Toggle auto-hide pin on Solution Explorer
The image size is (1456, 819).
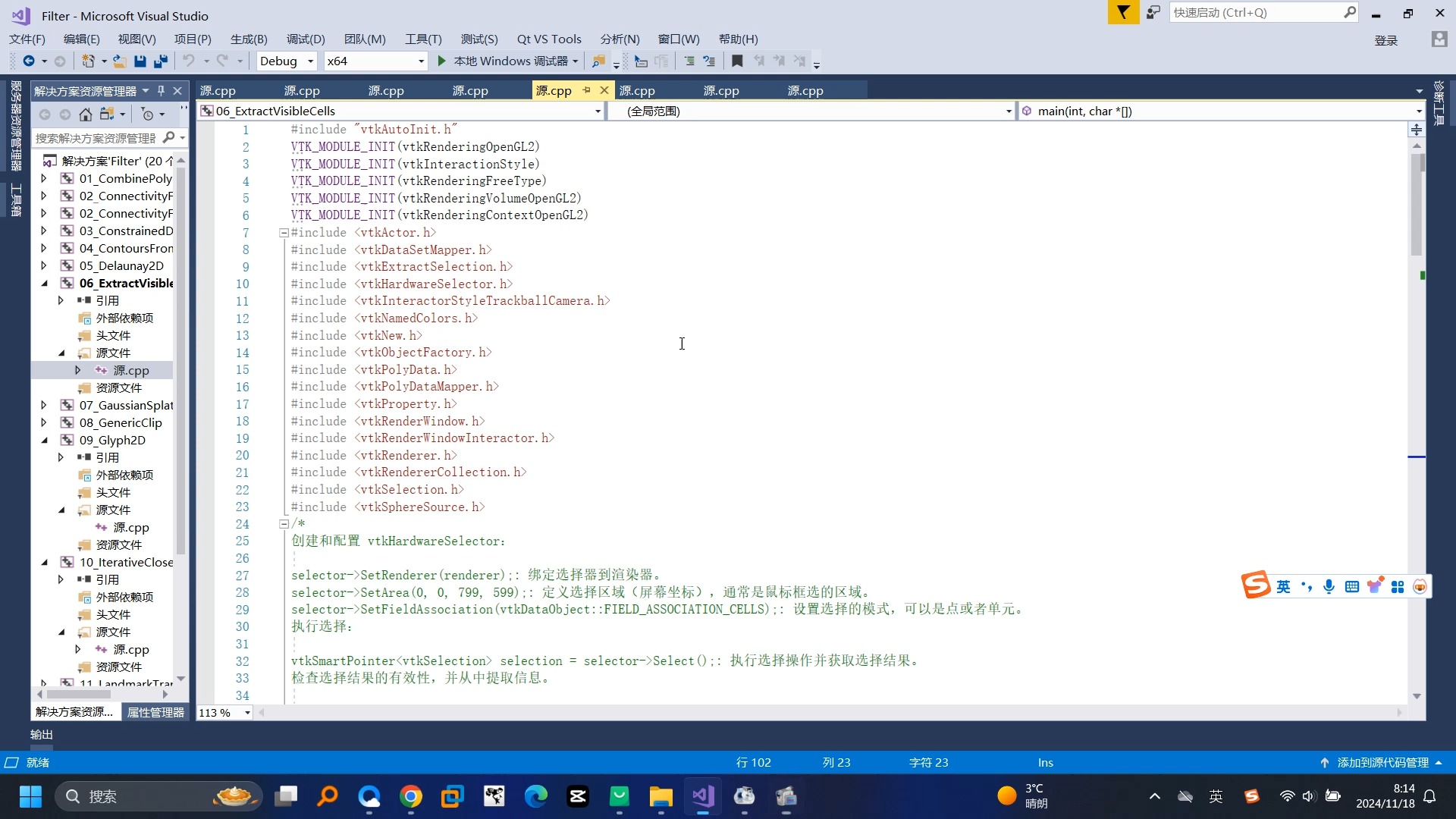161,91
